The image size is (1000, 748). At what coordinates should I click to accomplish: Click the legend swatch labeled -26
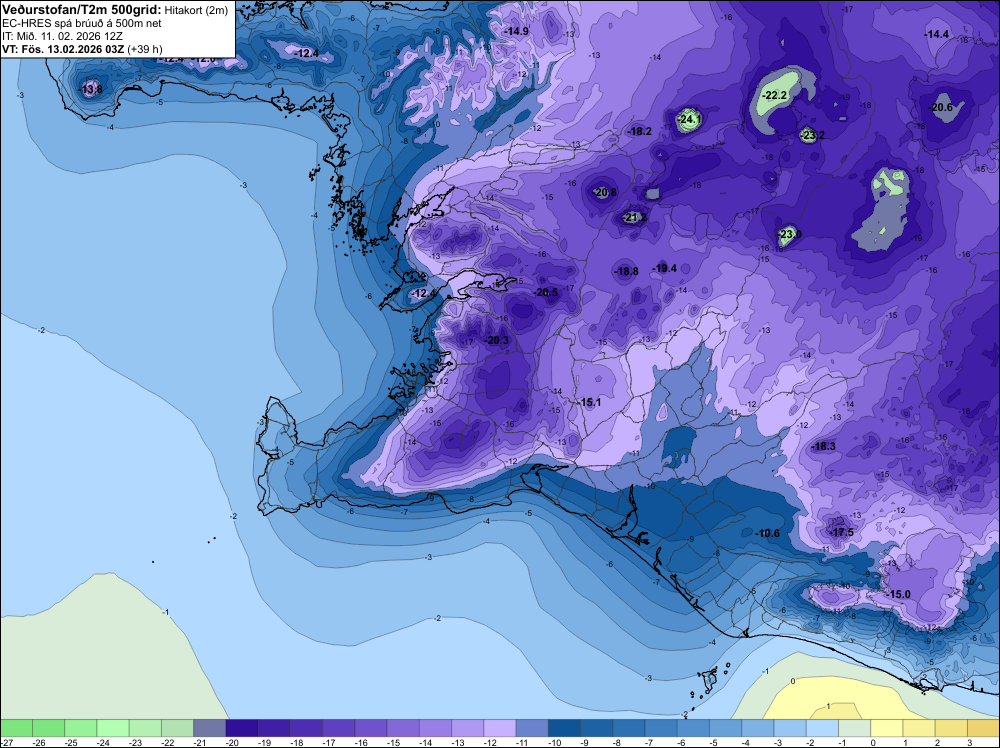(x=48, y=728)
